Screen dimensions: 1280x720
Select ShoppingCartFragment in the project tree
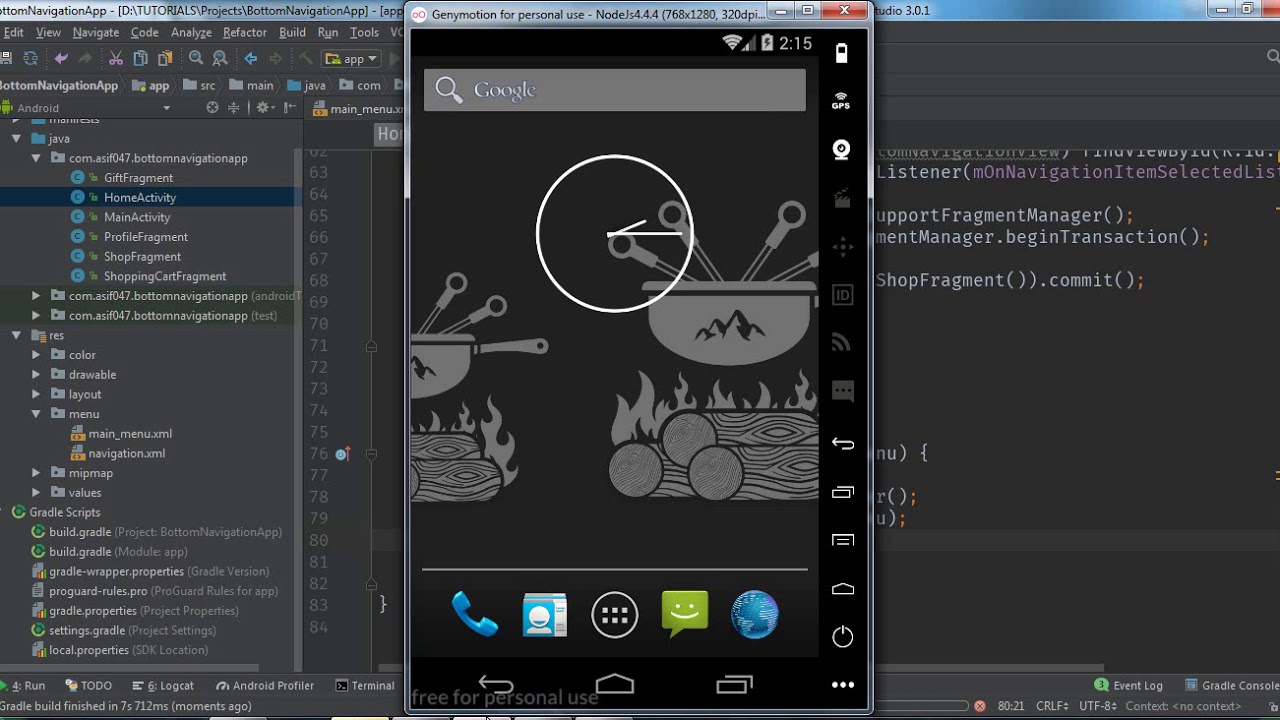pos(165,276)
